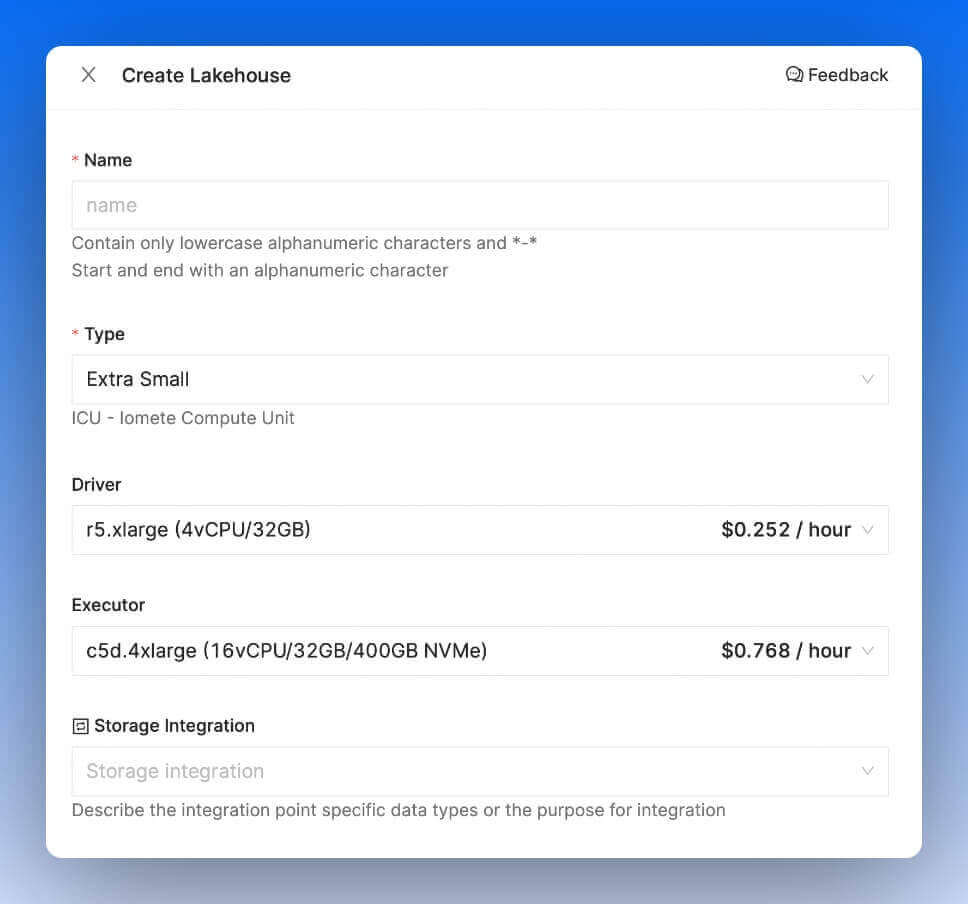Open the Type dropdown showing Extra Small
968x904 pixels.
point(480,379)
